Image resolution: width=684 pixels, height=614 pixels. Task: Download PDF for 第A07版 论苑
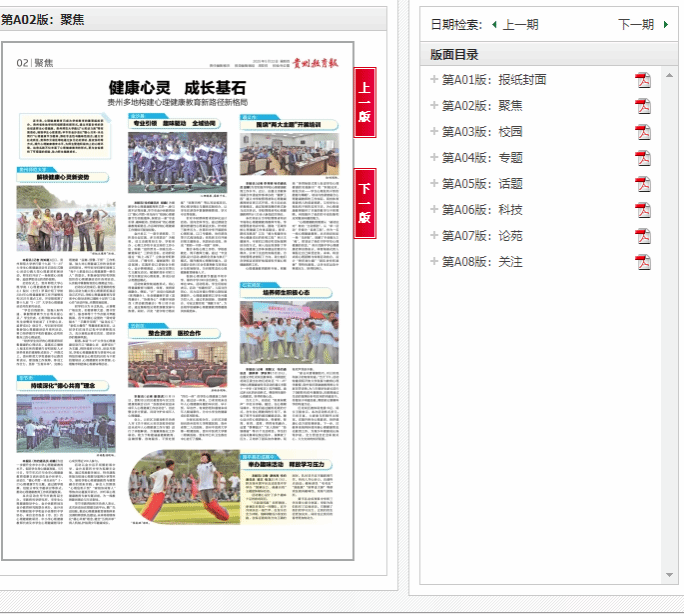[x=643, y=236]
